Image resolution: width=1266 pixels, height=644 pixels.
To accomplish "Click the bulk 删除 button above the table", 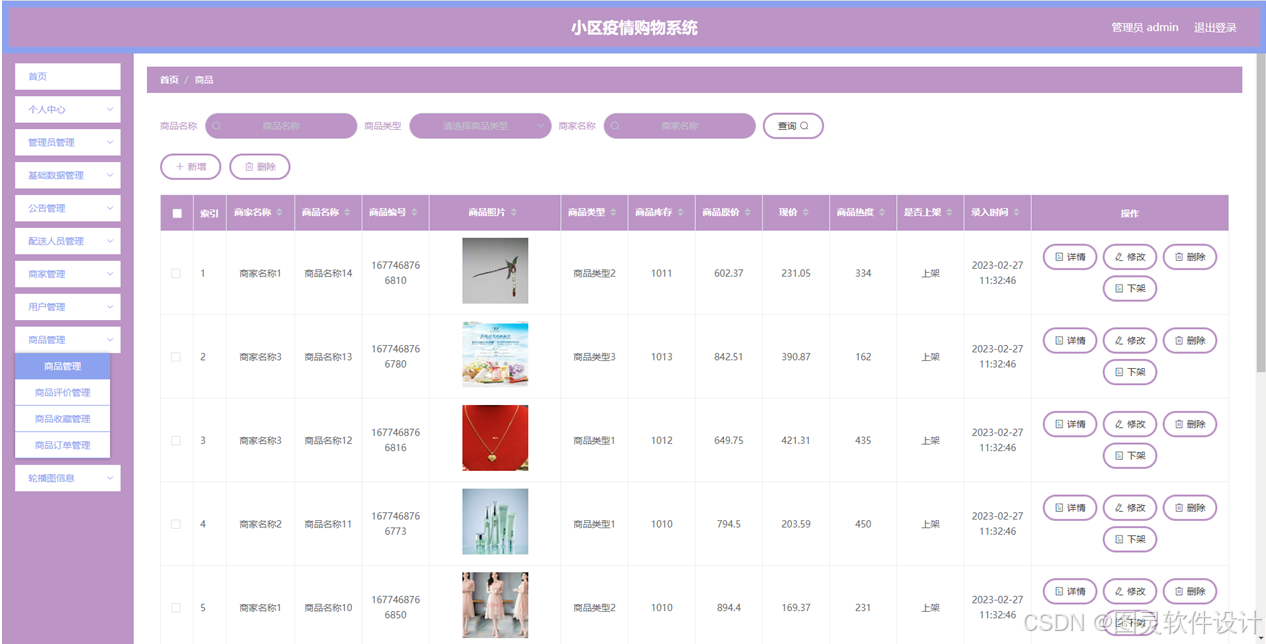I will click(x=260, y=167).
